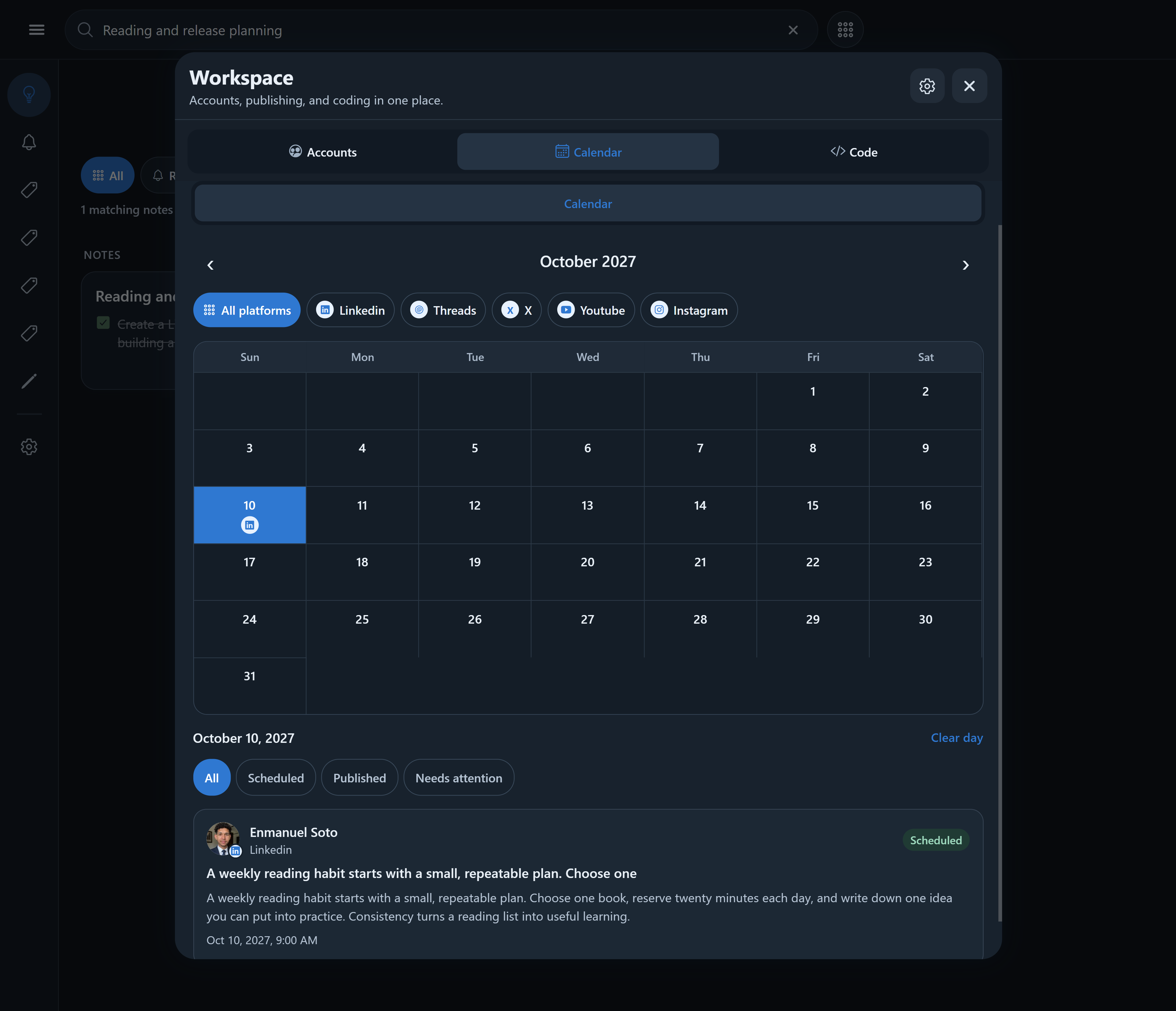Click the LinkedIn post marker on October 10

coord(250,525)
